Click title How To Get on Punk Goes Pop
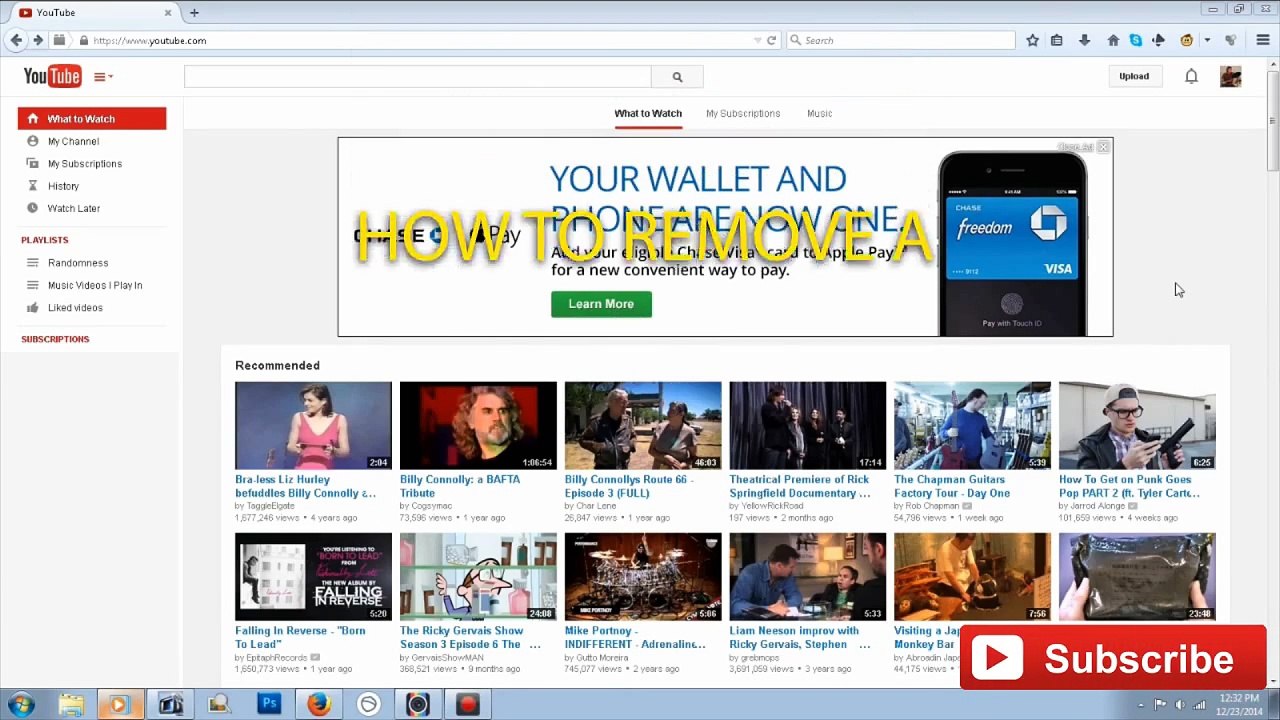1280x720 pixels. click(x=1129, y=486)
